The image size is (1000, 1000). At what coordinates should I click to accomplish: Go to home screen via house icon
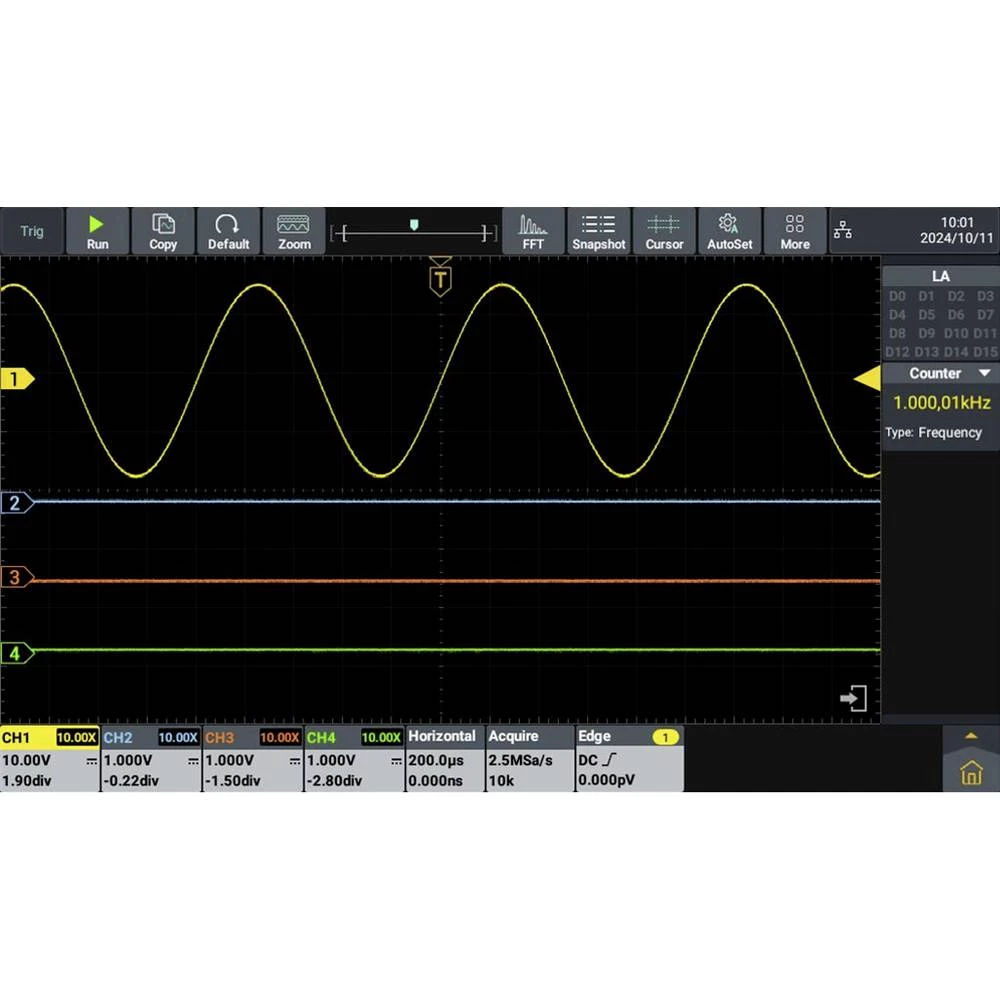pos(971,773)
